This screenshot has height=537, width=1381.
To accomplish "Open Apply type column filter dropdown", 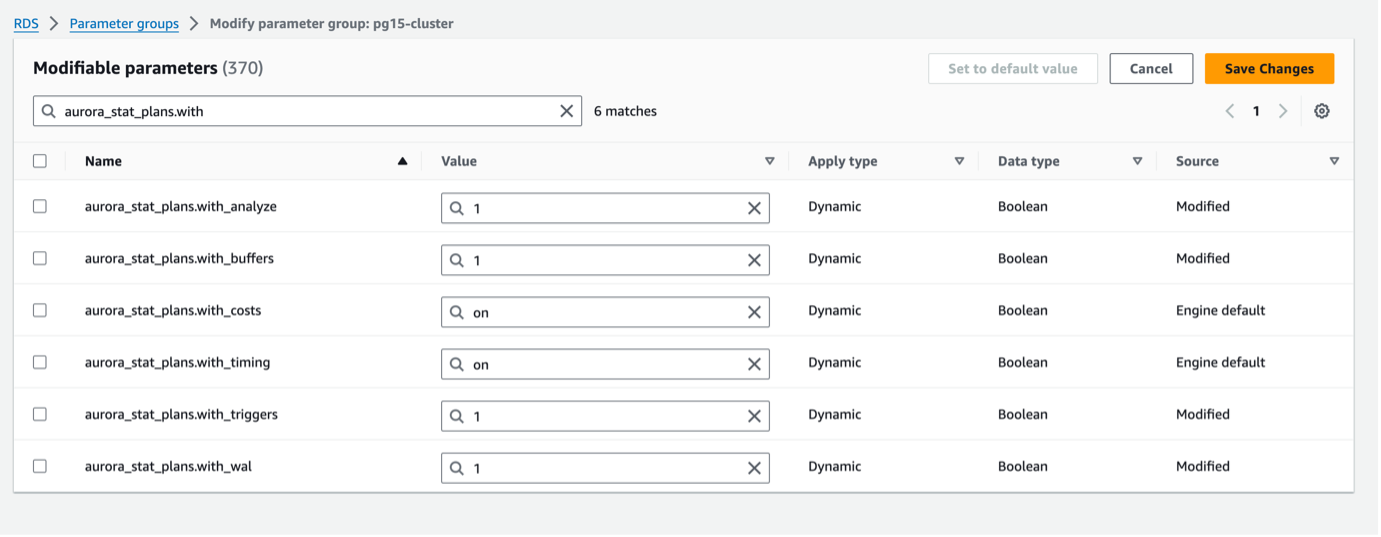I will [x=959, y=161].
